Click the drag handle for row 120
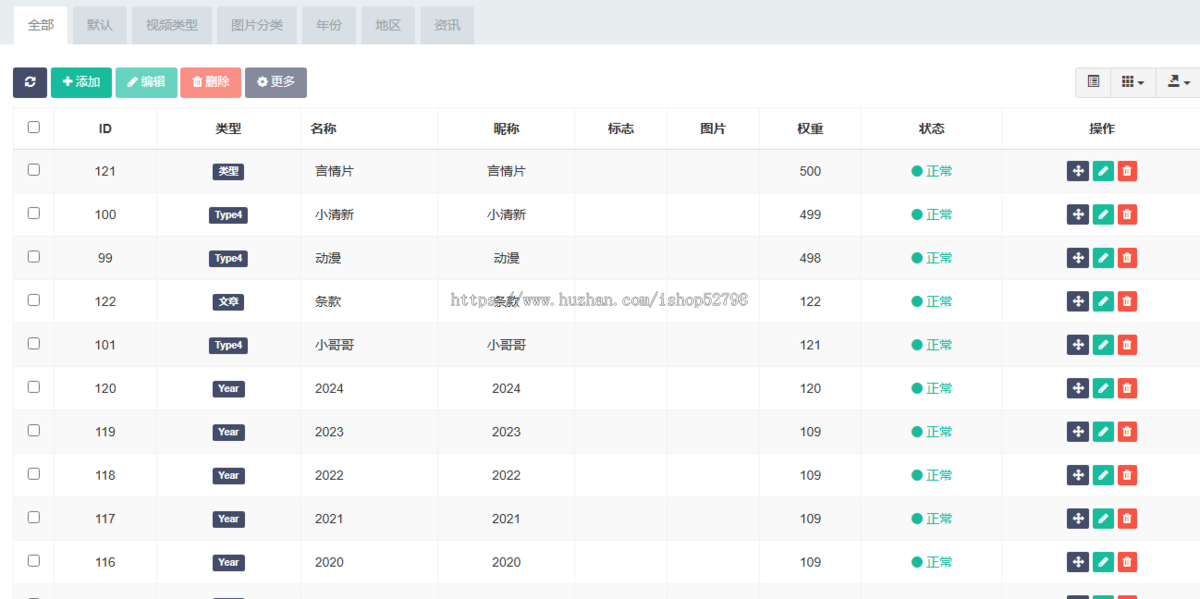This screenshot has height=599, width=1200. coord(1078,388)
